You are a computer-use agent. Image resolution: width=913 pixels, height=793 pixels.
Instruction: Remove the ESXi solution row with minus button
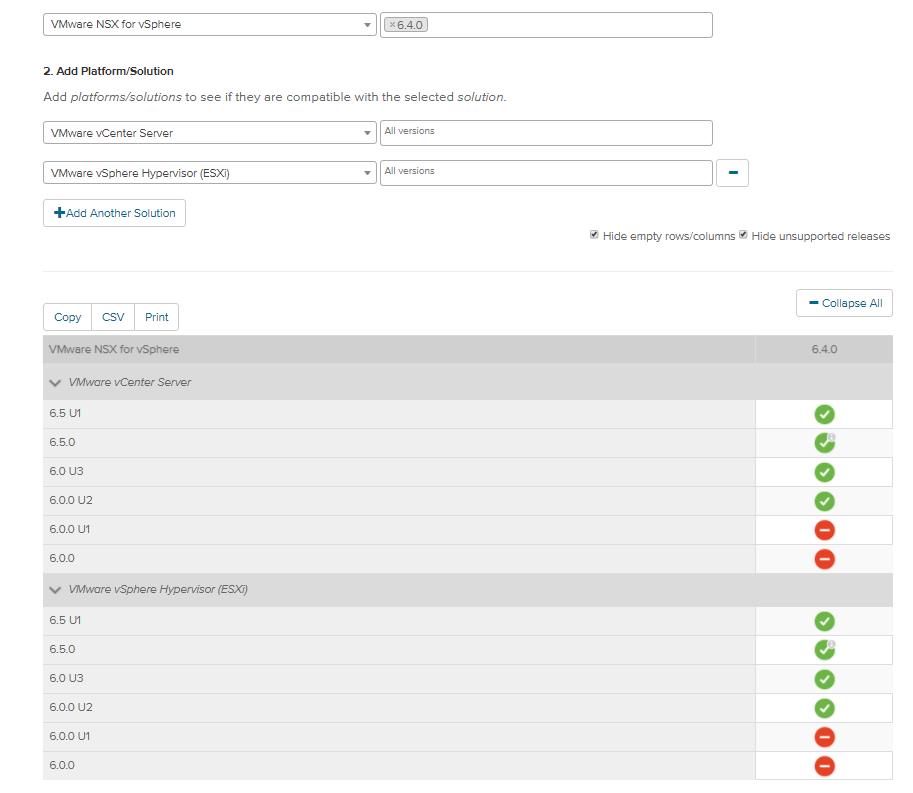[732, 173]
